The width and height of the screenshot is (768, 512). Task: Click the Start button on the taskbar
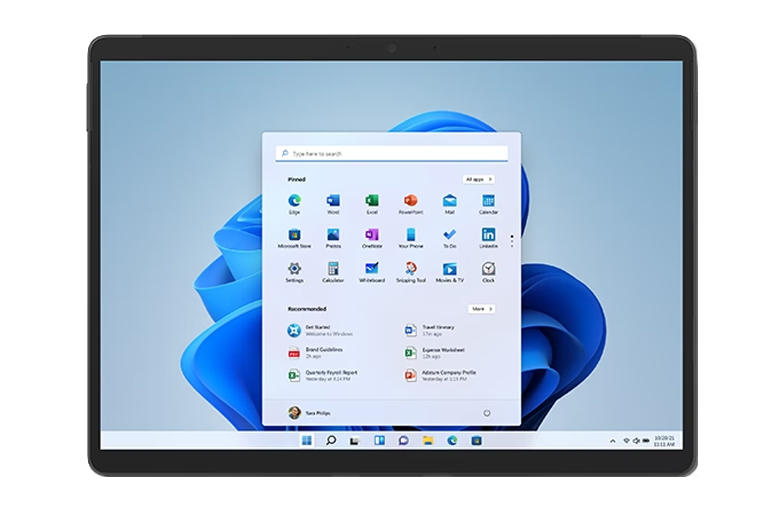(307, 440)
